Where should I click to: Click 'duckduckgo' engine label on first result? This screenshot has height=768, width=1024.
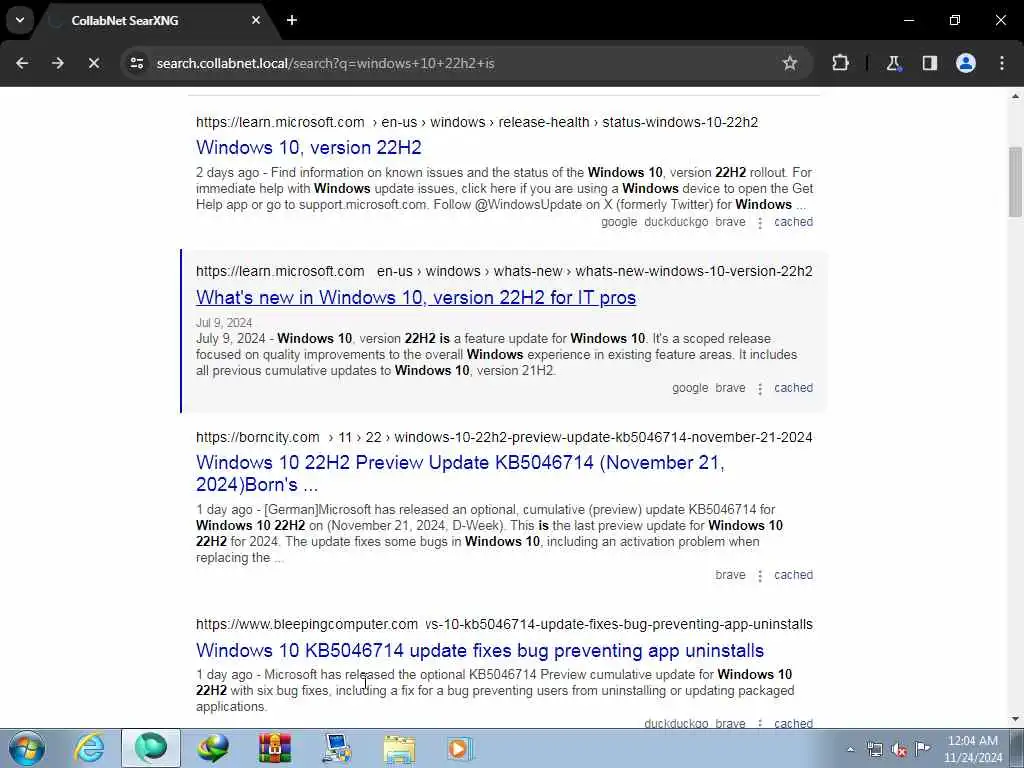coord(676,222)
